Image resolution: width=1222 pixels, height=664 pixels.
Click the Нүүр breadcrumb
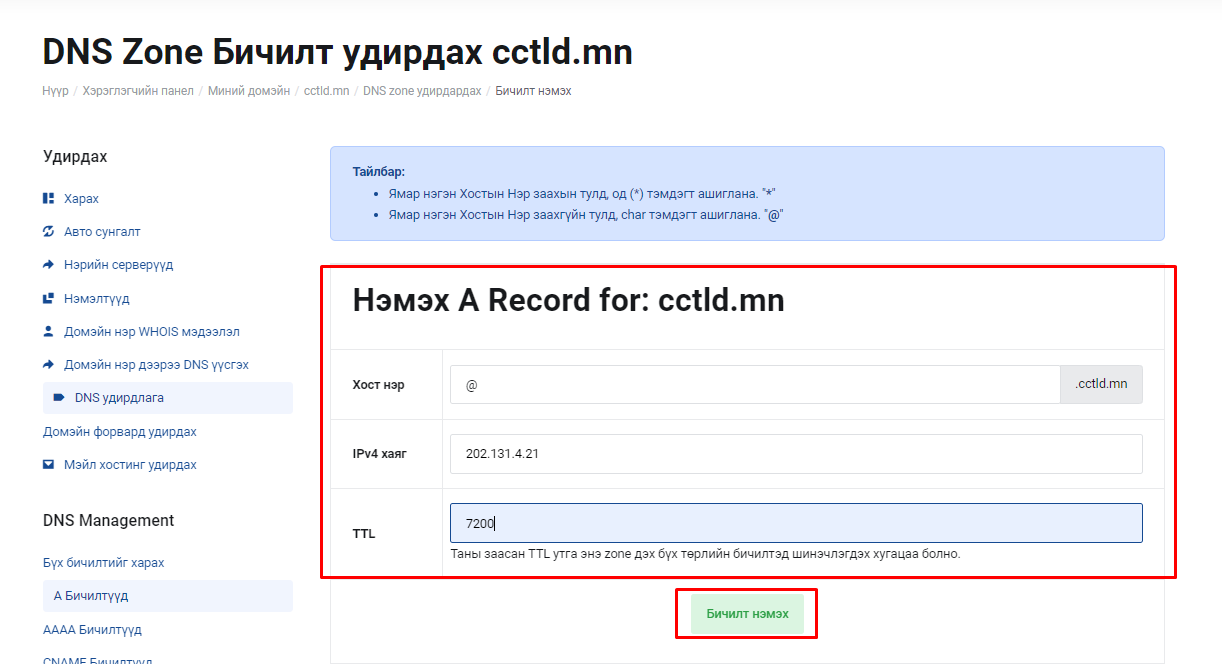(x=56, y=91)
